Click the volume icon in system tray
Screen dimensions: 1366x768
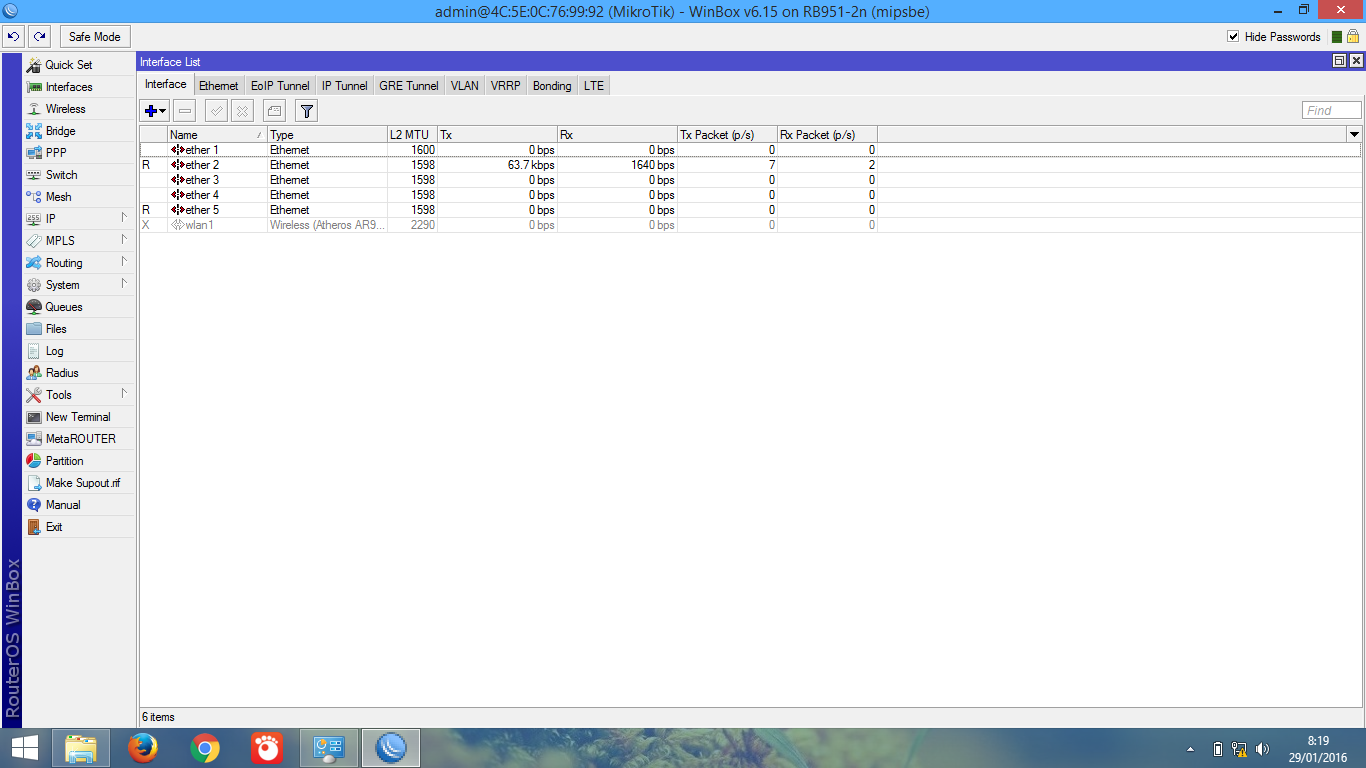pos(1262,749)
